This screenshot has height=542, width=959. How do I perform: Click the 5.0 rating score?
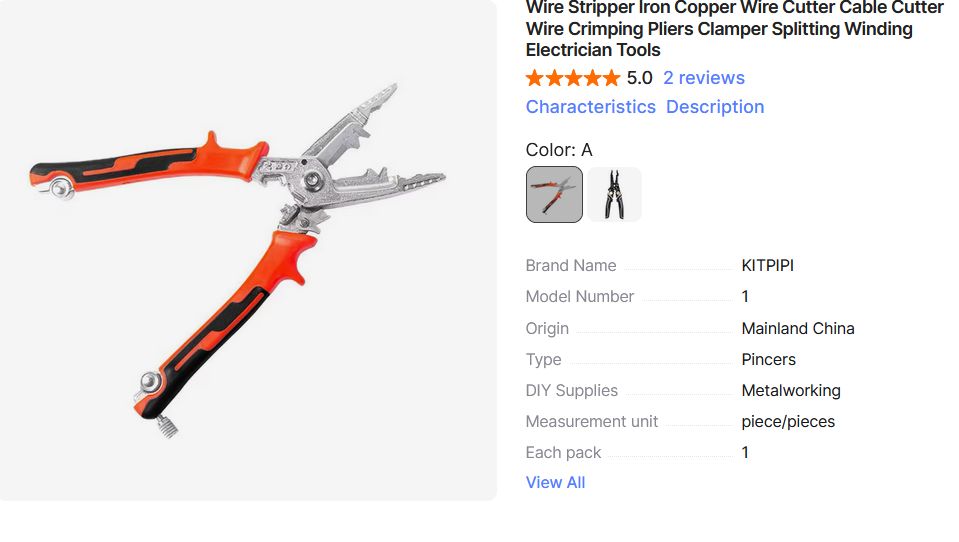640,78
